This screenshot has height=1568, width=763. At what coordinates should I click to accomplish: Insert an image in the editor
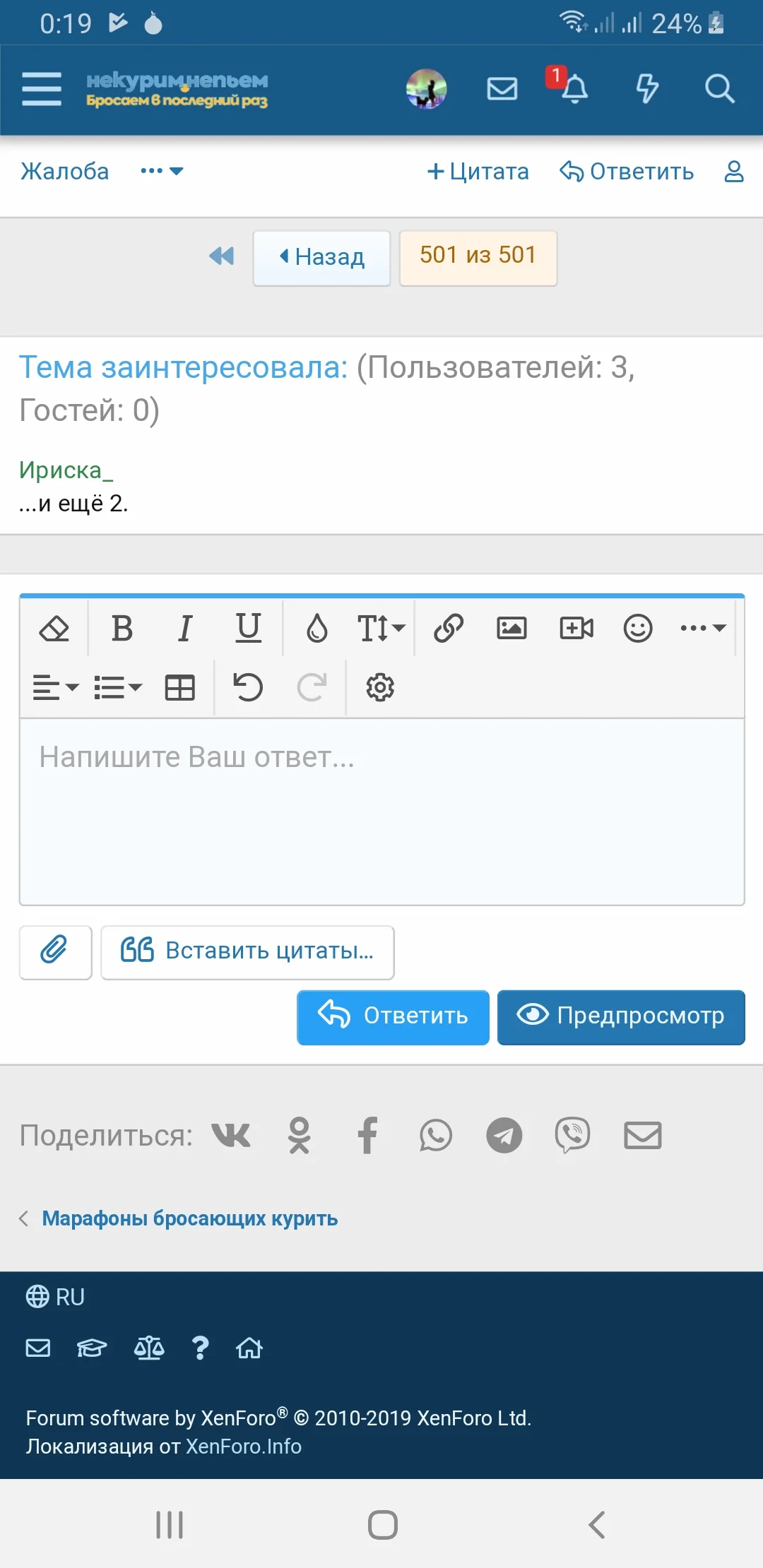click(x=511, y=628)
